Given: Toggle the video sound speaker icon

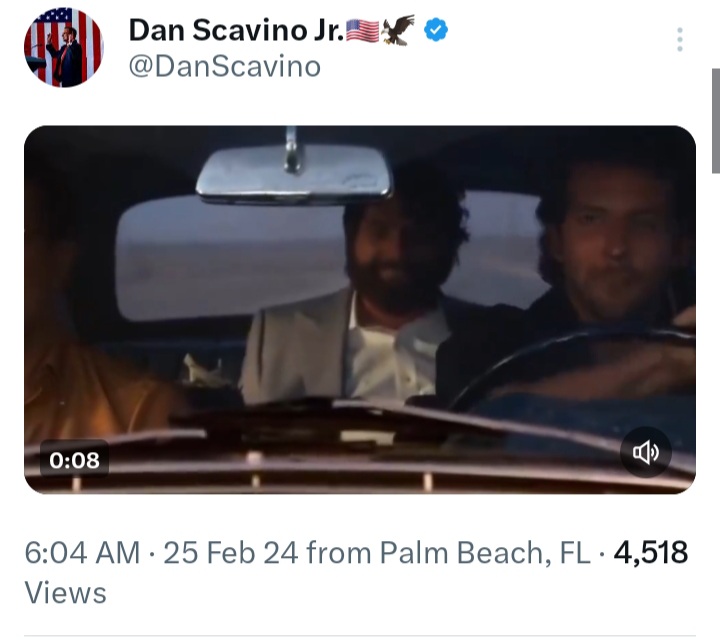Looking at the screenshot, I should [646, 452].
